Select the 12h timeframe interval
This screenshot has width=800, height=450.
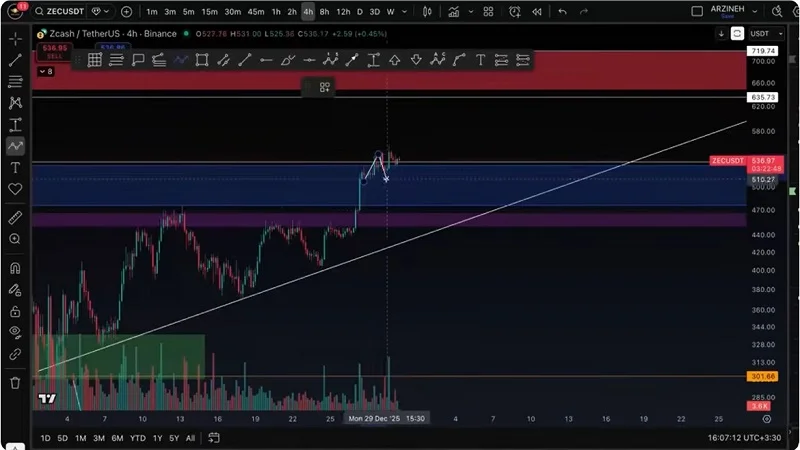click(343, 12)
